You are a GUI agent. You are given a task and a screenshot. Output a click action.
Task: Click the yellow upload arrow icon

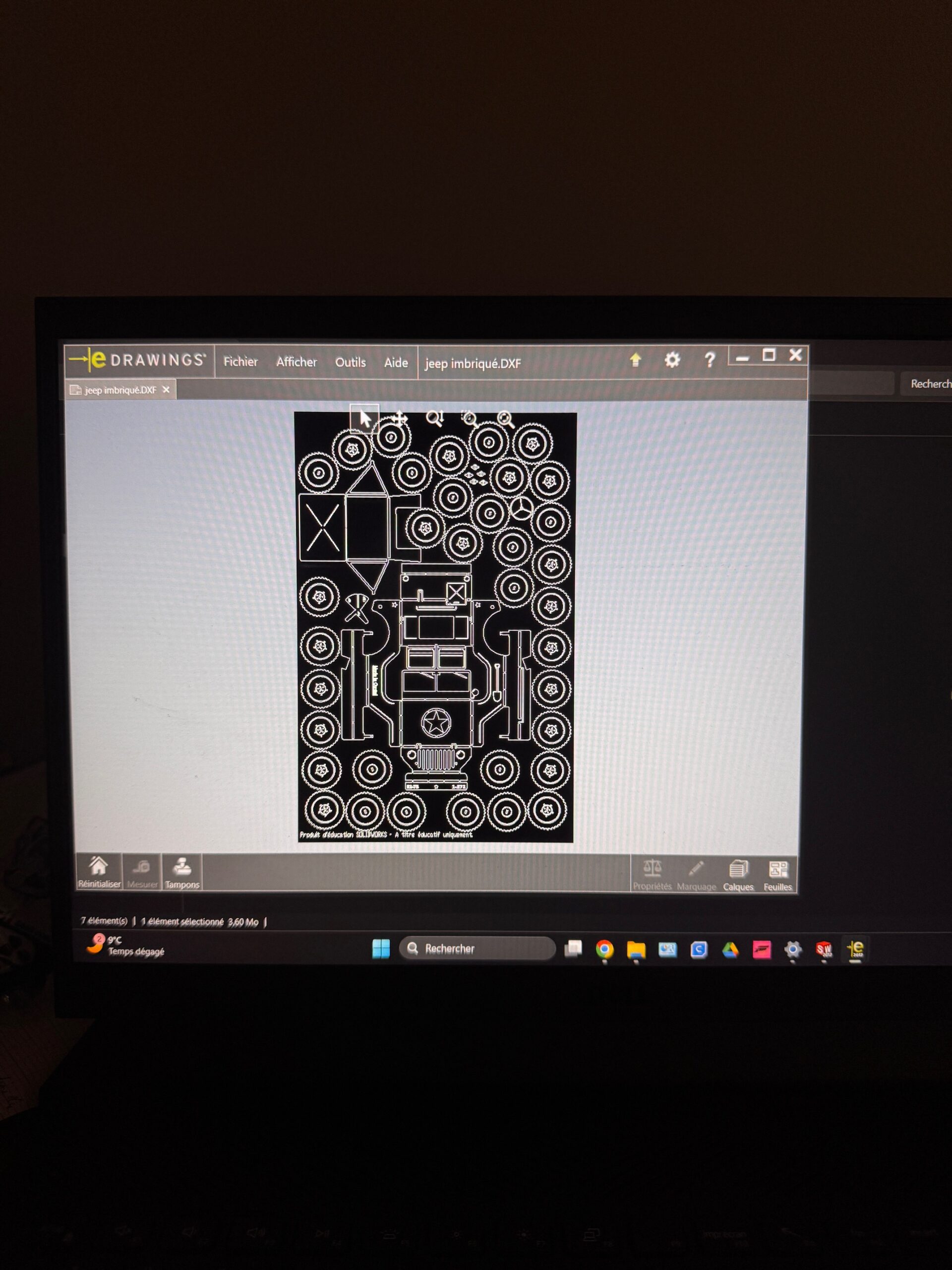coord(635,360)
